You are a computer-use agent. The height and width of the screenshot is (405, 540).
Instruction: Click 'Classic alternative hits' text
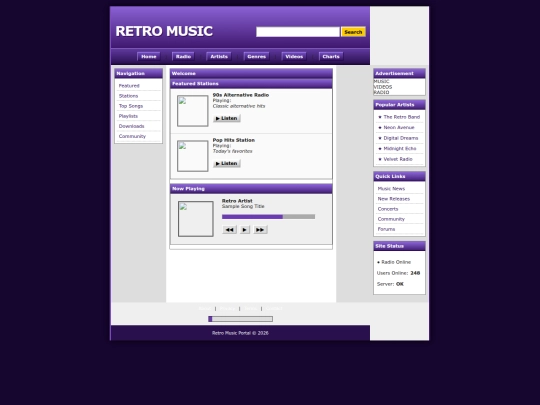239,106
